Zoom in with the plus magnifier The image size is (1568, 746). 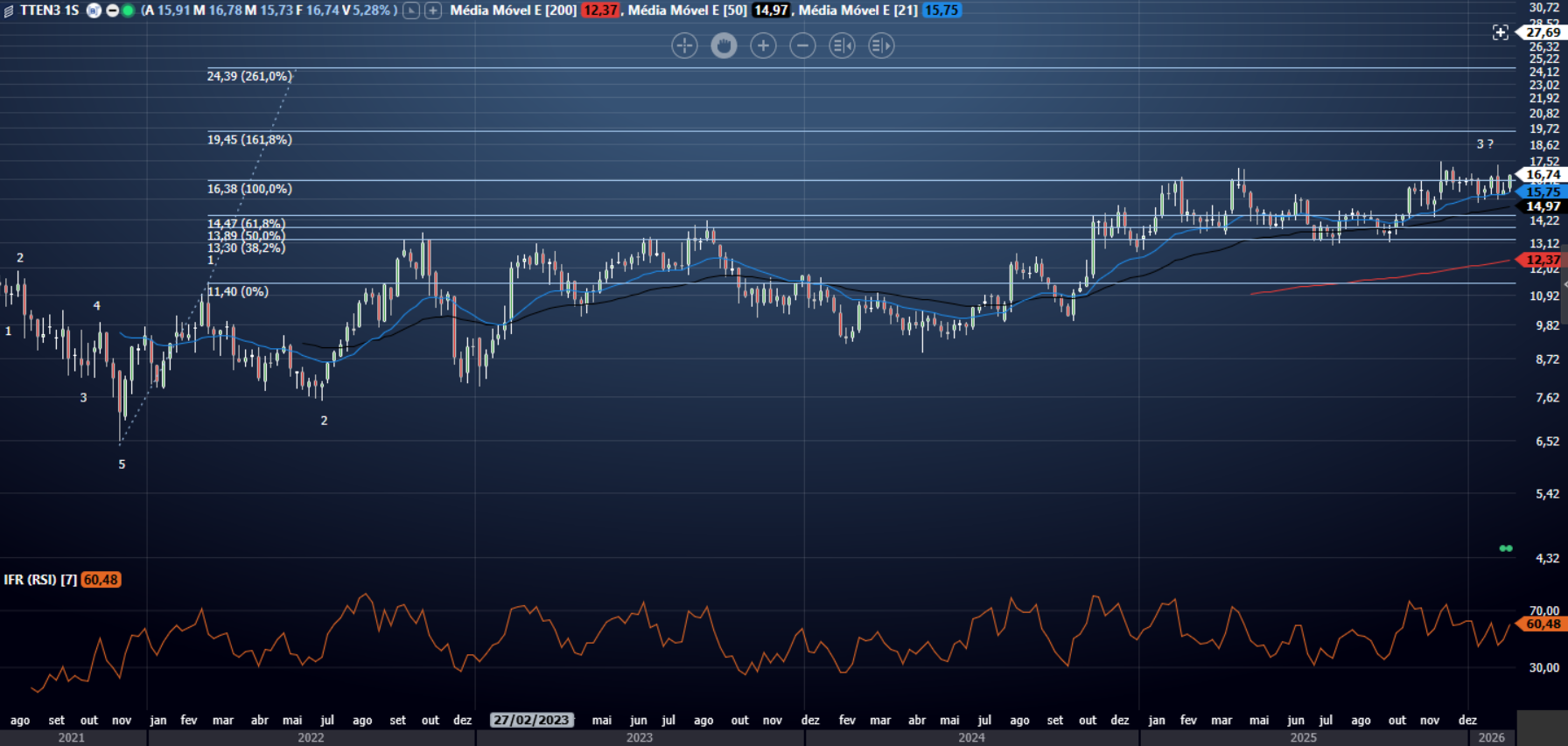point(763,45)
